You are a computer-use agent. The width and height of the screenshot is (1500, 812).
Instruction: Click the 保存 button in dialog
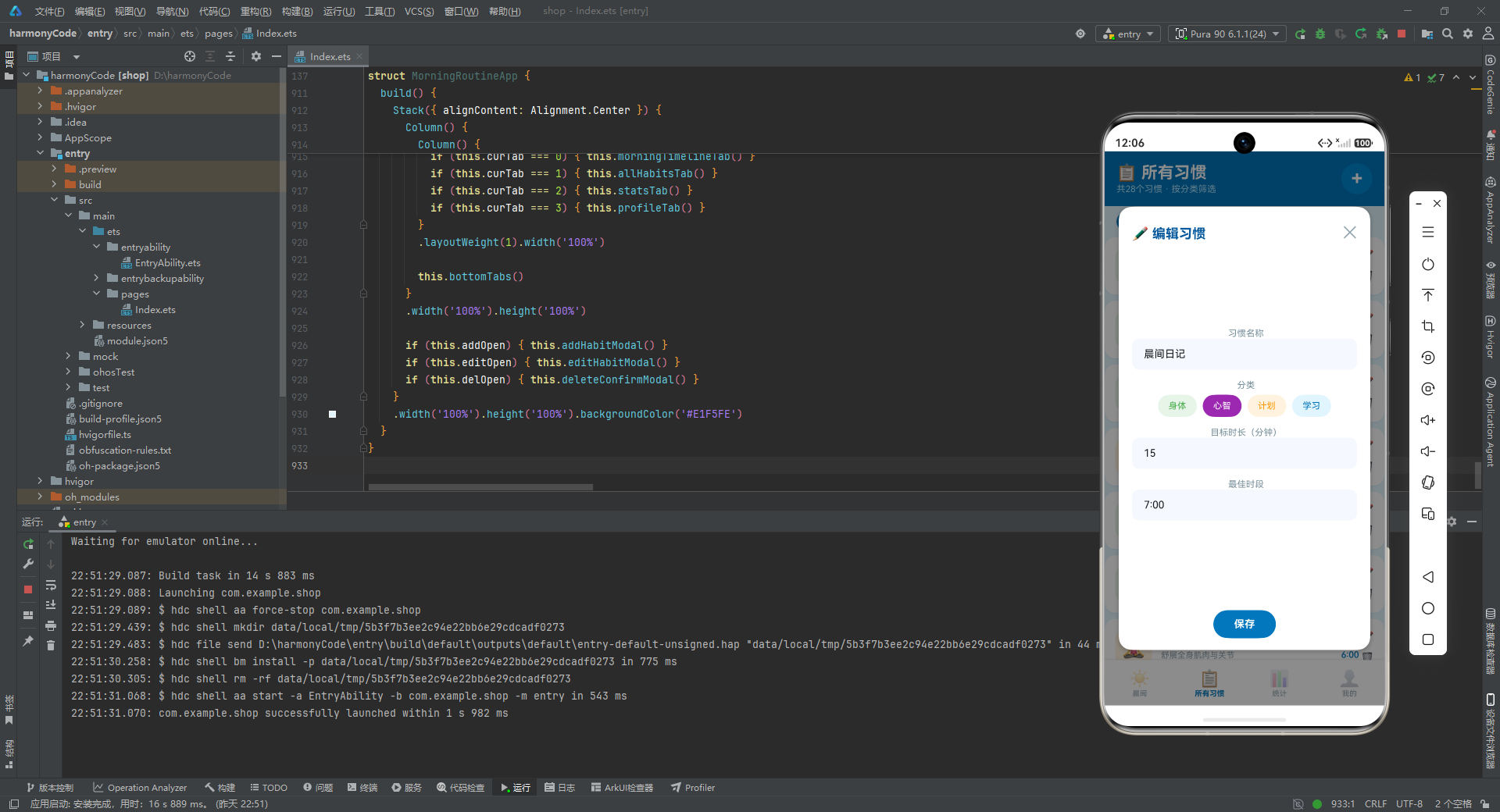point(1245,624)
